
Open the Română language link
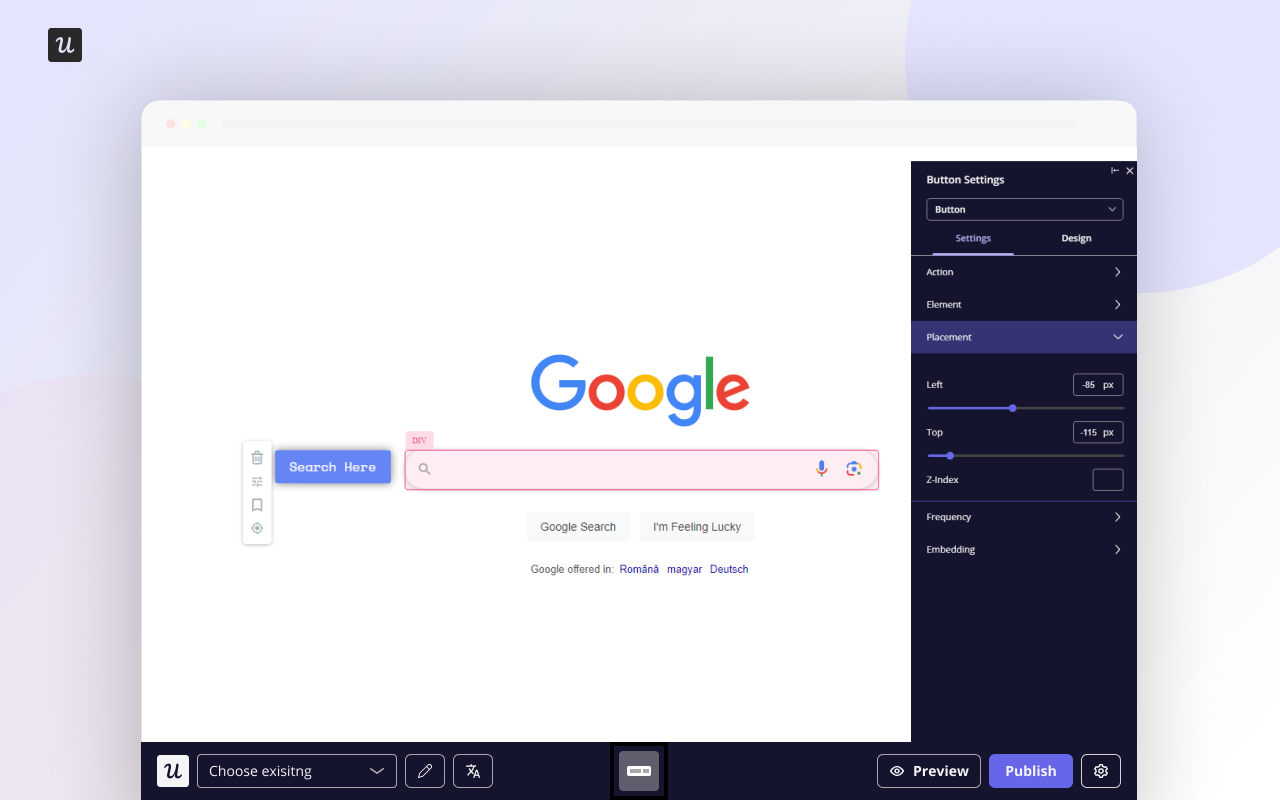click(639, 568)
